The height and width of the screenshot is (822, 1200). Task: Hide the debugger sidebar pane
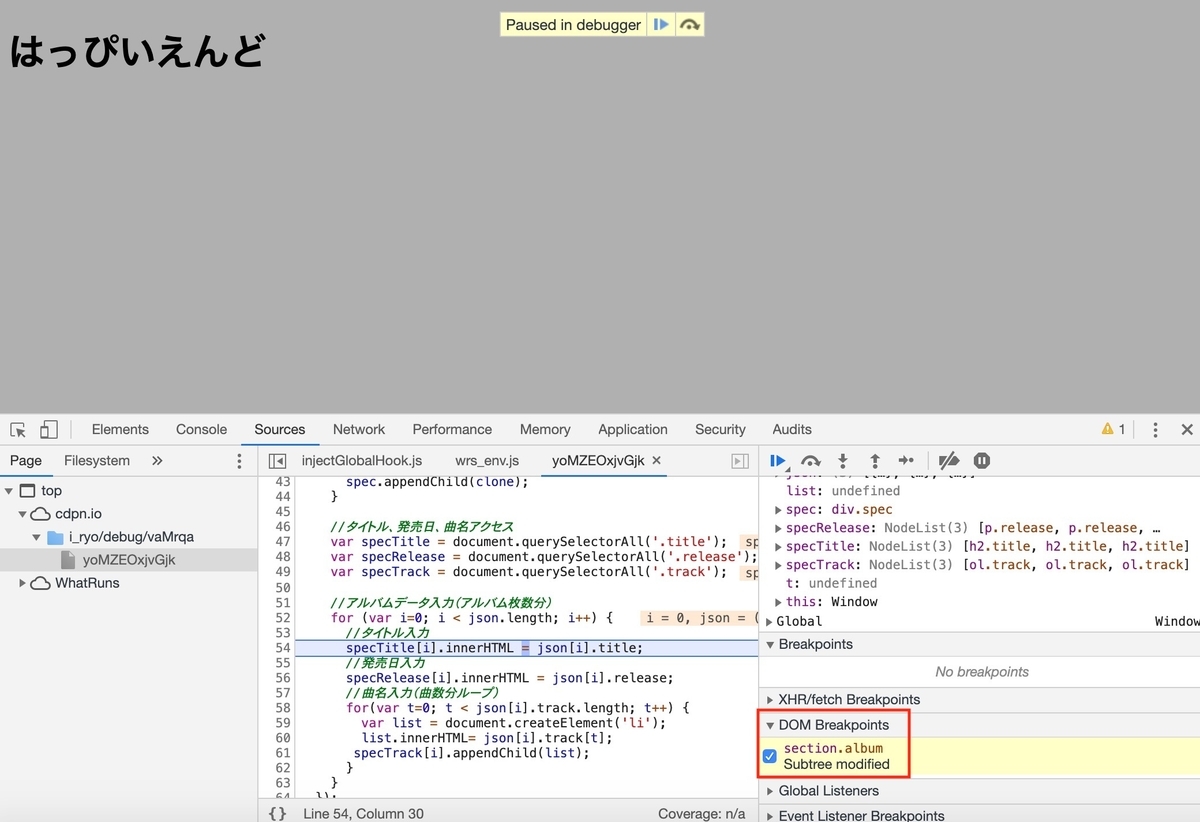740,461
